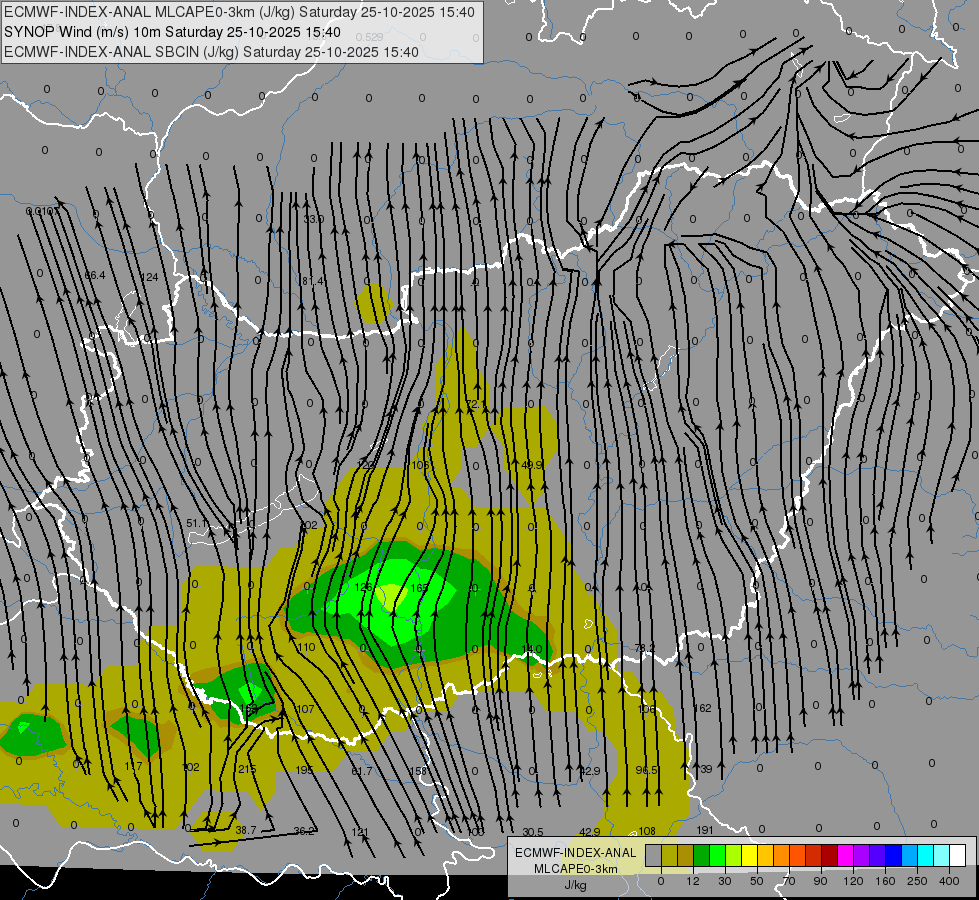Click the 'SYNOP Wind (m/s) 10m' title line
The width and height of the screenshot is (979, 900).
coord(172,32)
